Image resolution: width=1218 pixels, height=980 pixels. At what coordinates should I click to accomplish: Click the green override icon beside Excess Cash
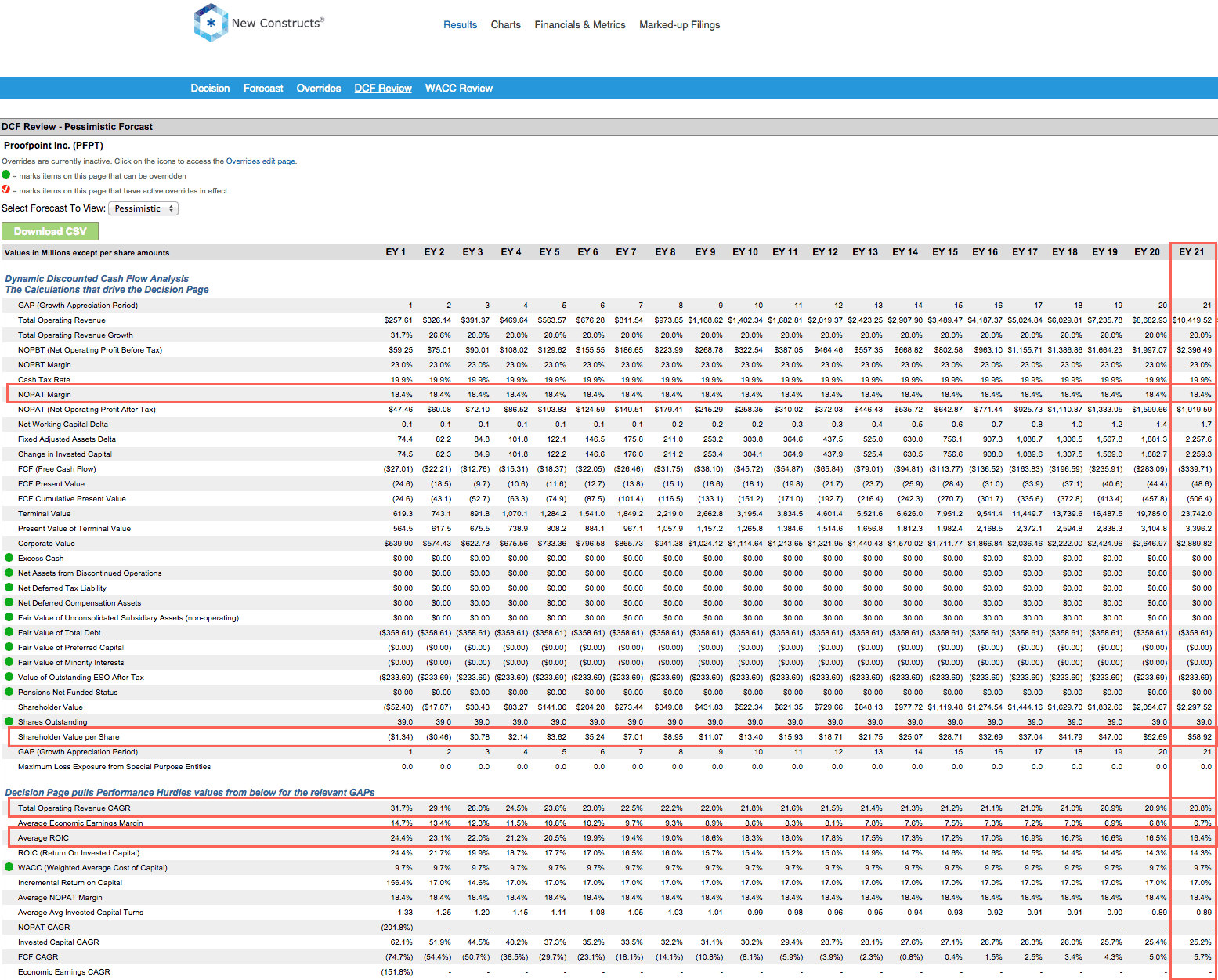click(x=9, y=558)
